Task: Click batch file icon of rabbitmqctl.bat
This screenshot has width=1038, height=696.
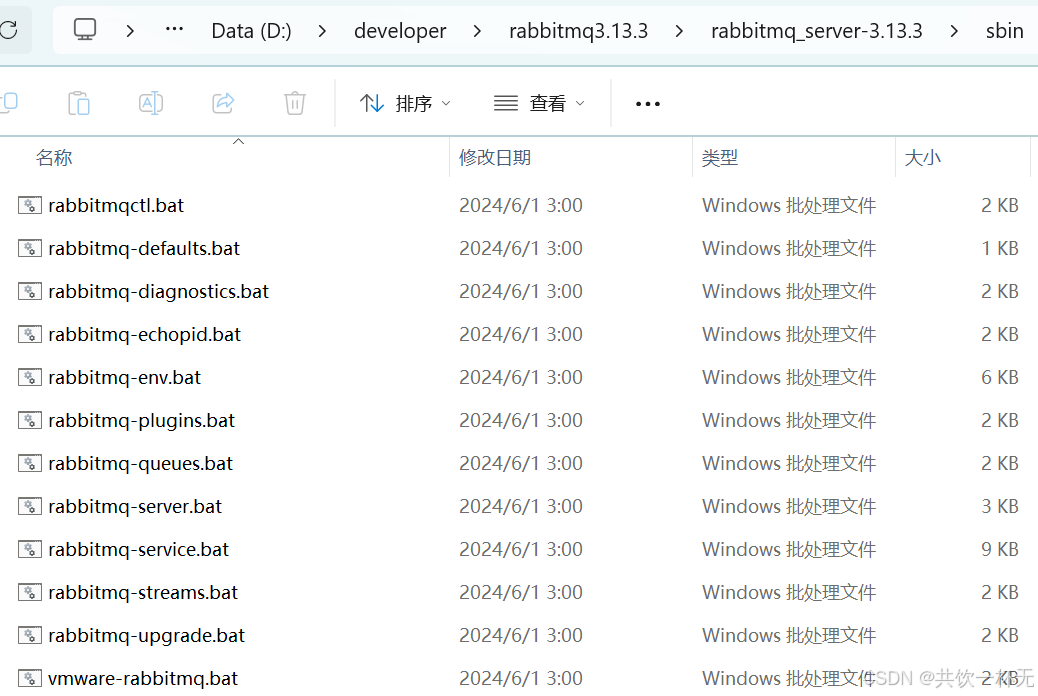Action: tap(30, 205)
